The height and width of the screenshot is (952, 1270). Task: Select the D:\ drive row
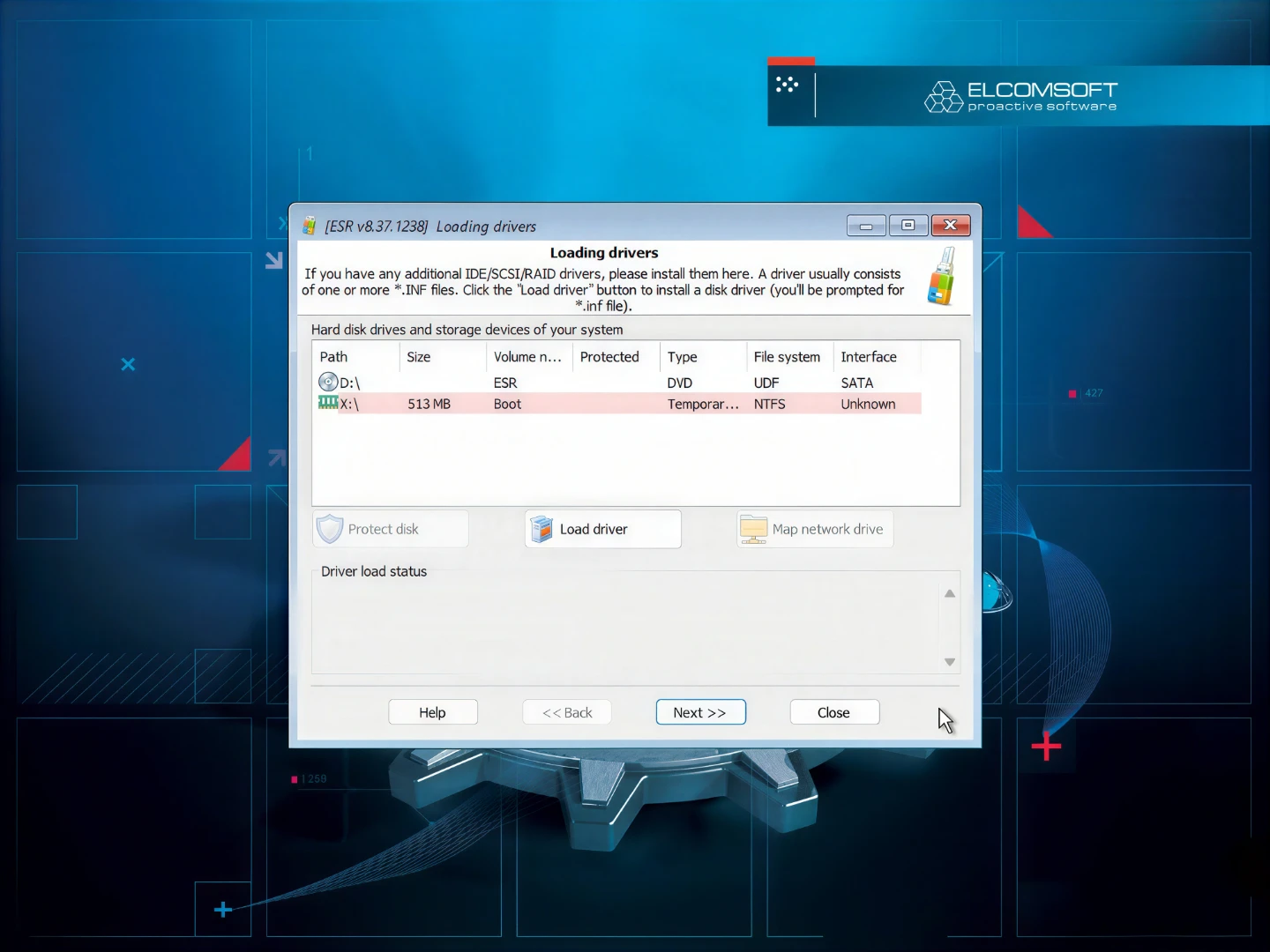click(617, 383)
